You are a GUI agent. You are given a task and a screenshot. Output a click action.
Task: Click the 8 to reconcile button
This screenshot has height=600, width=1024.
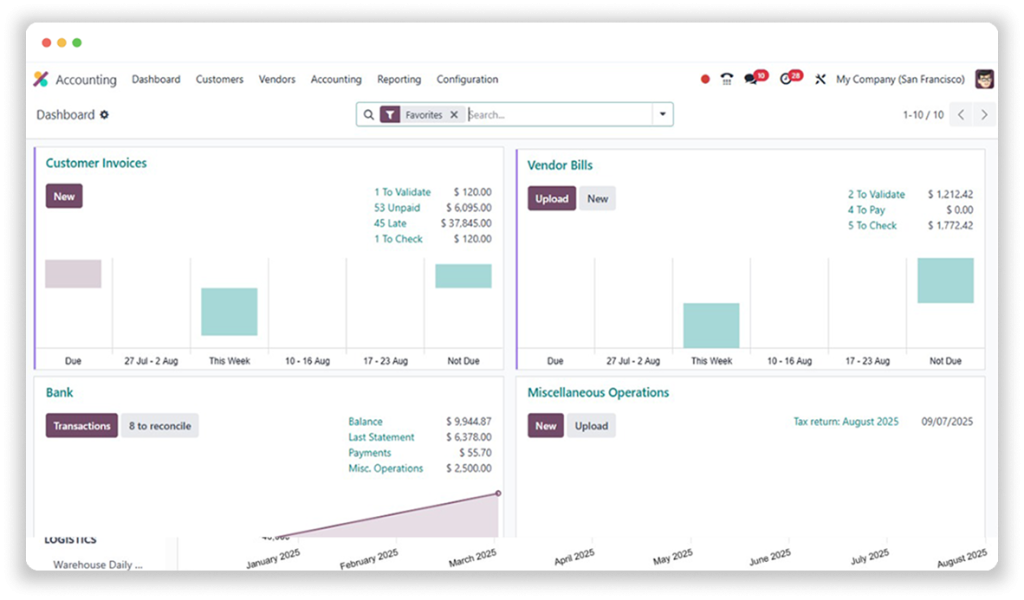(x=160, y=426)
